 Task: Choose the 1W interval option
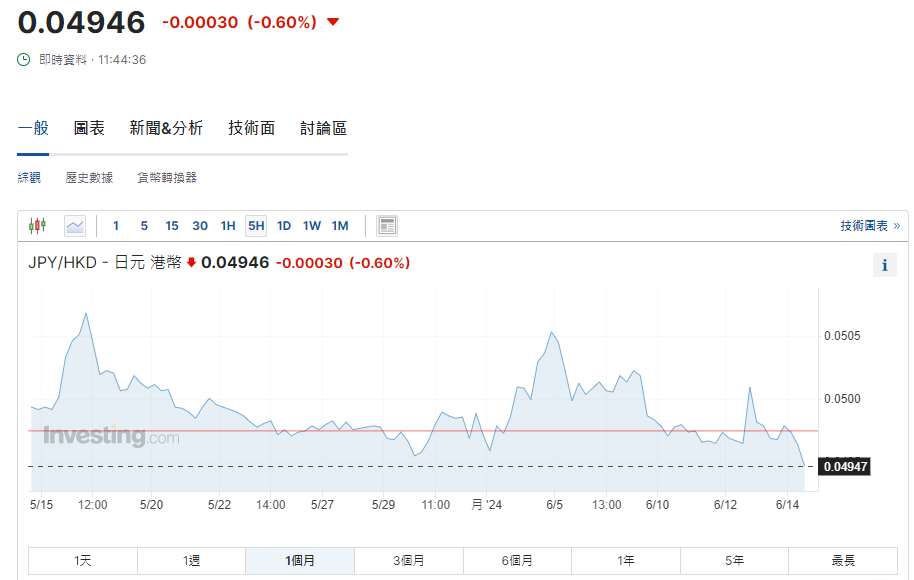coord(312,226)
